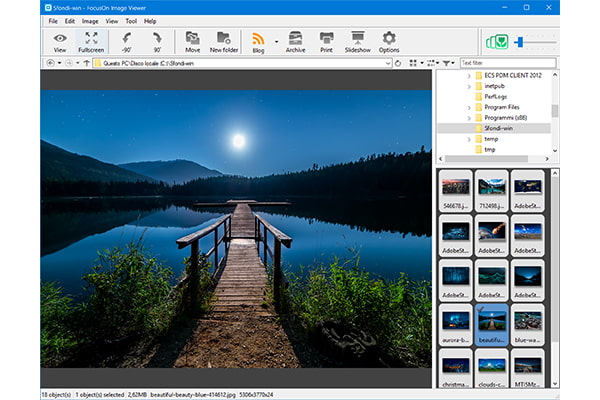Toggle the green thumbnail view button

pos(496,42)
